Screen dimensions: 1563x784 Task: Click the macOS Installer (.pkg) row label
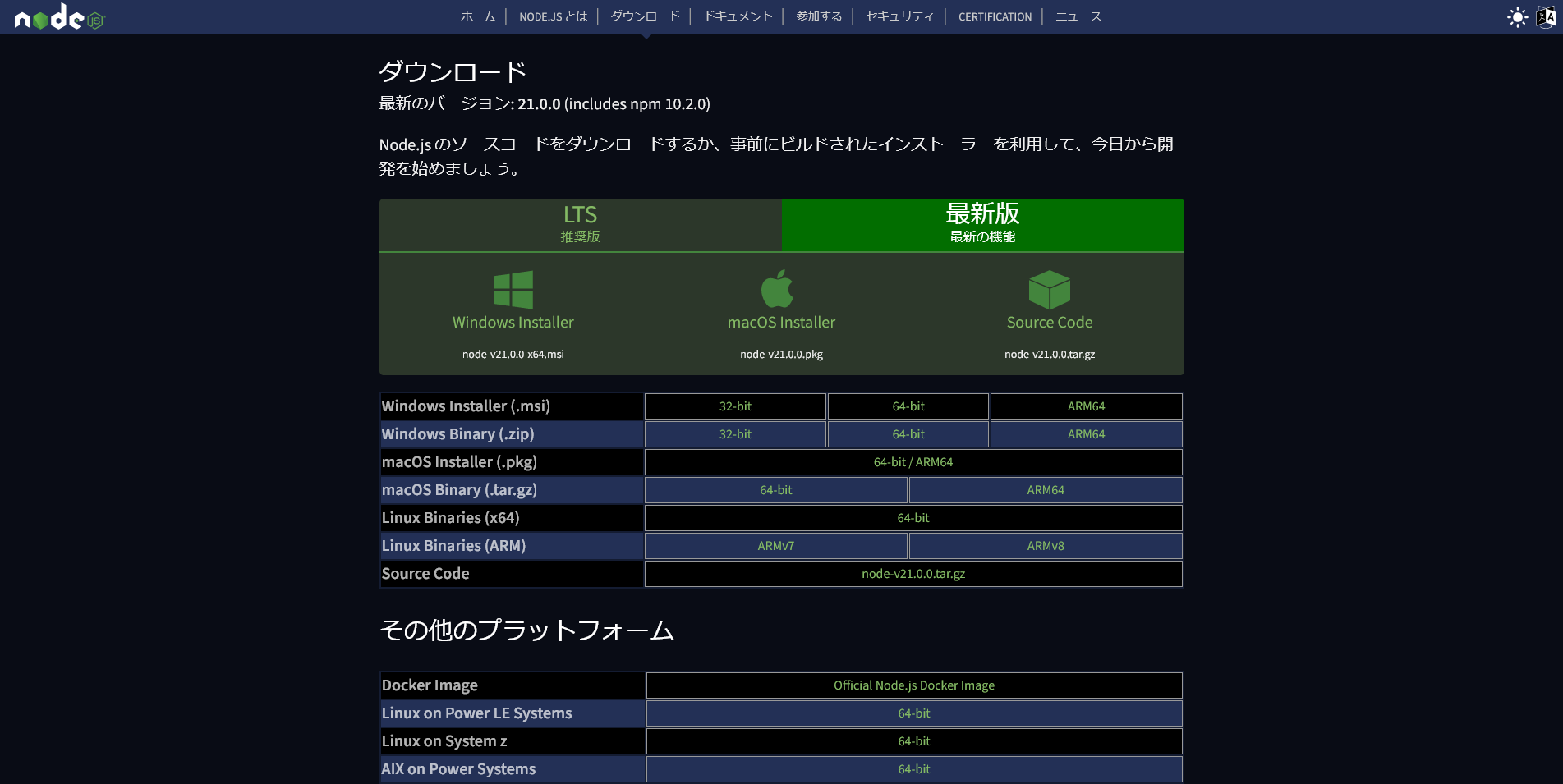(459, 462)
